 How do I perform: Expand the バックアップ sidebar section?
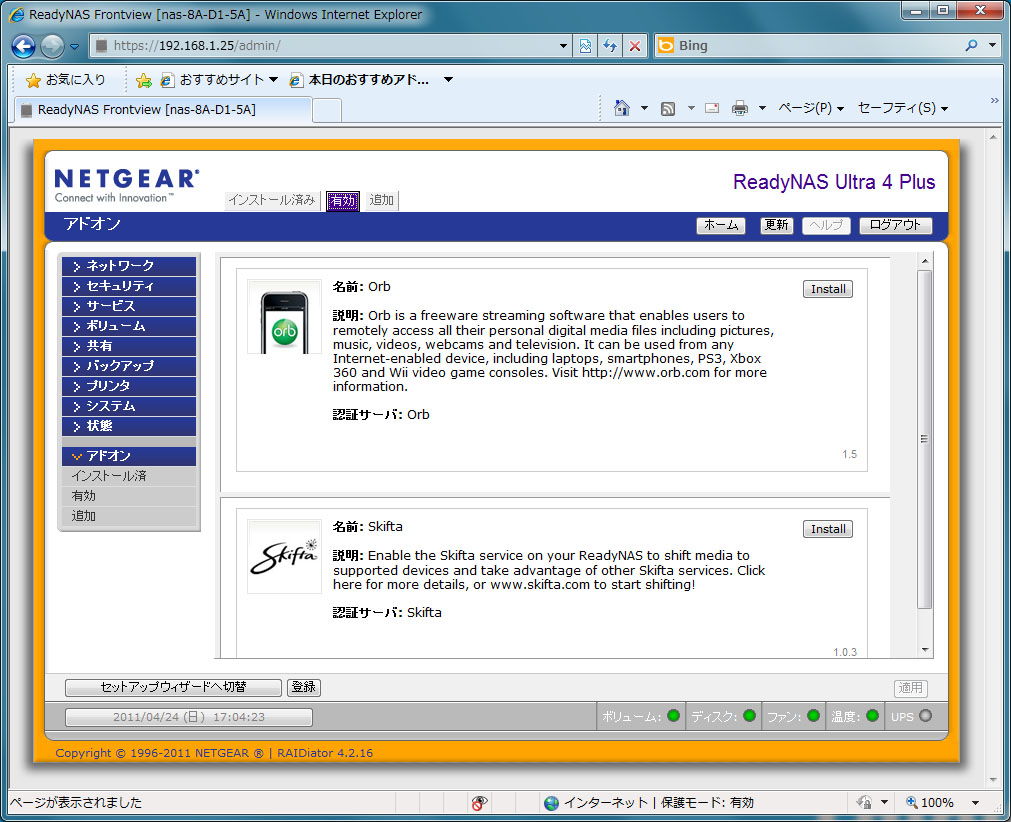pyautogui.click(x=129, y=366)
